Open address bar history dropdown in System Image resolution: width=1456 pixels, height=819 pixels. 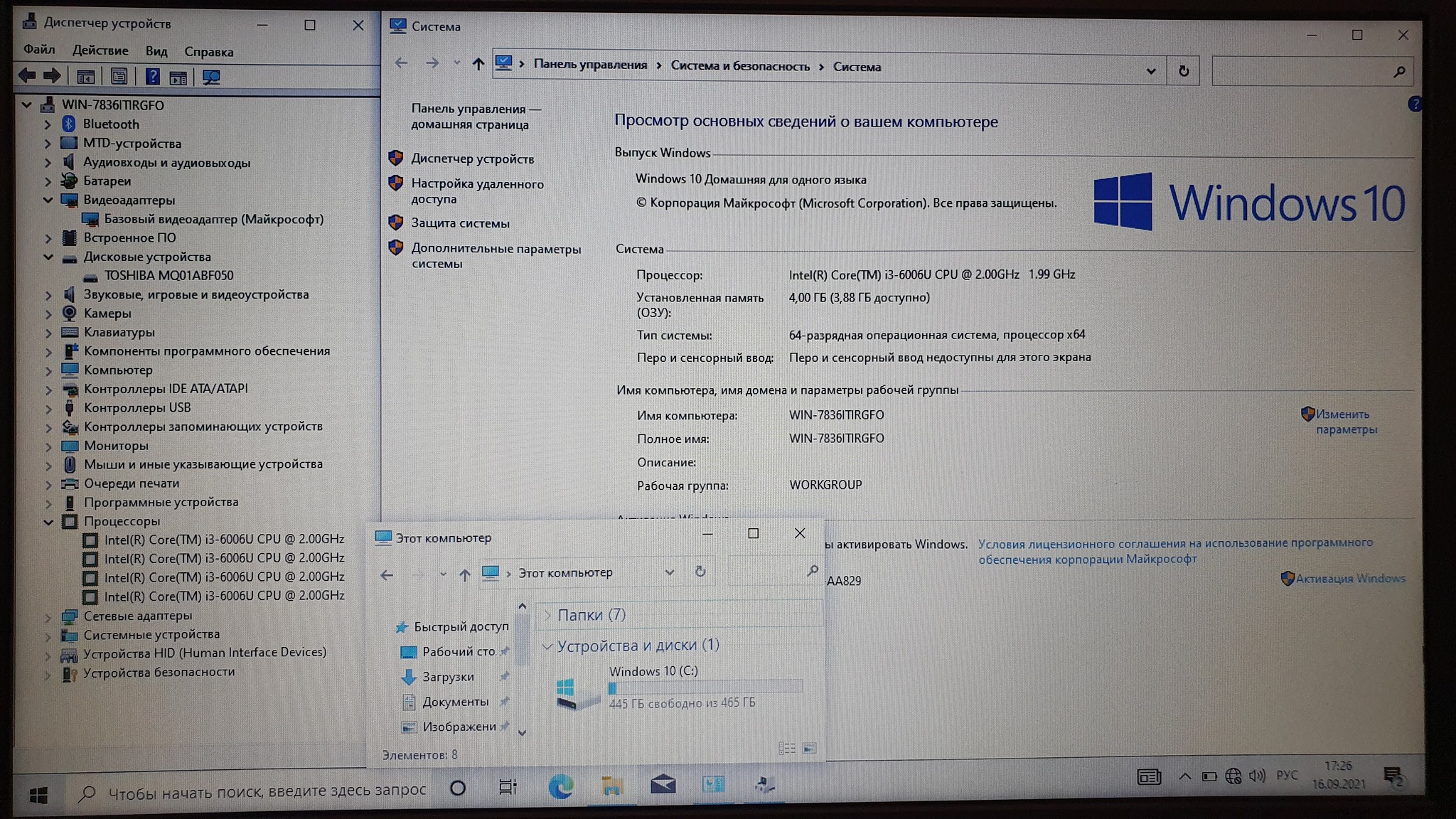click(x=1150, y=71)
